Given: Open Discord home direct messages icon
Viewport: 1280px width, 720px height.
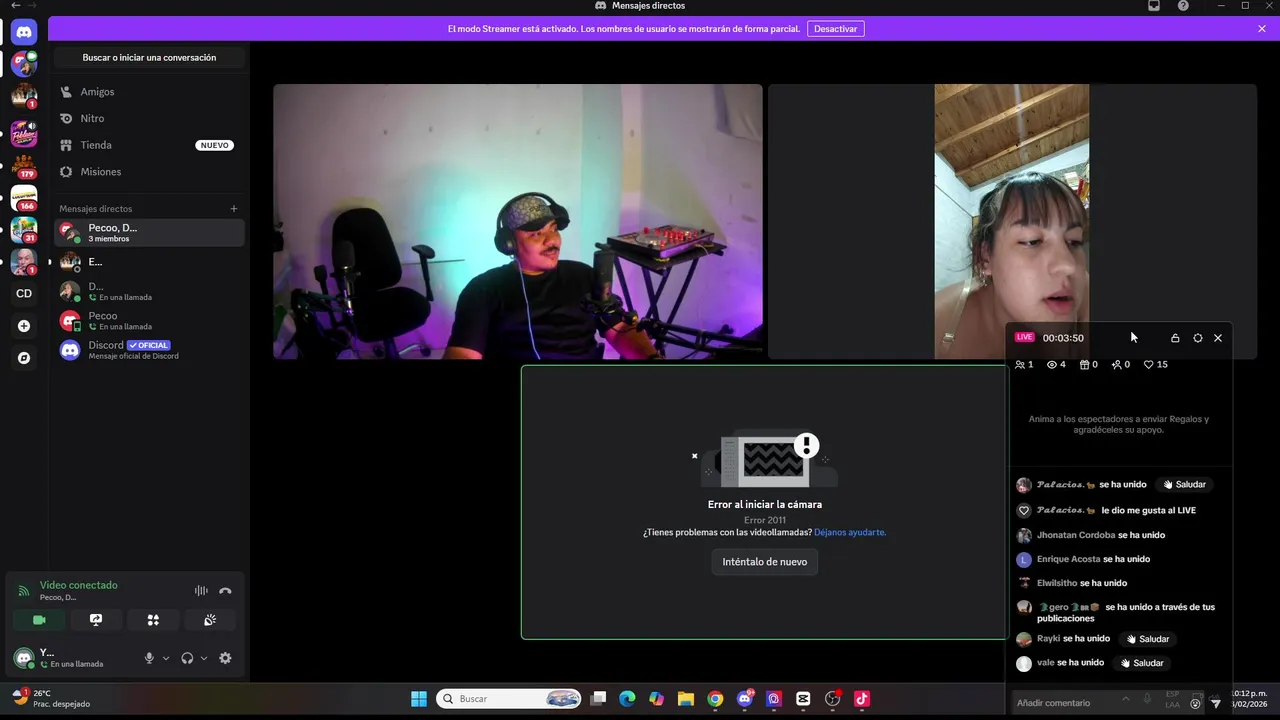Looking at the screenshot, I should pyautogui.click(x=24, y=33).
